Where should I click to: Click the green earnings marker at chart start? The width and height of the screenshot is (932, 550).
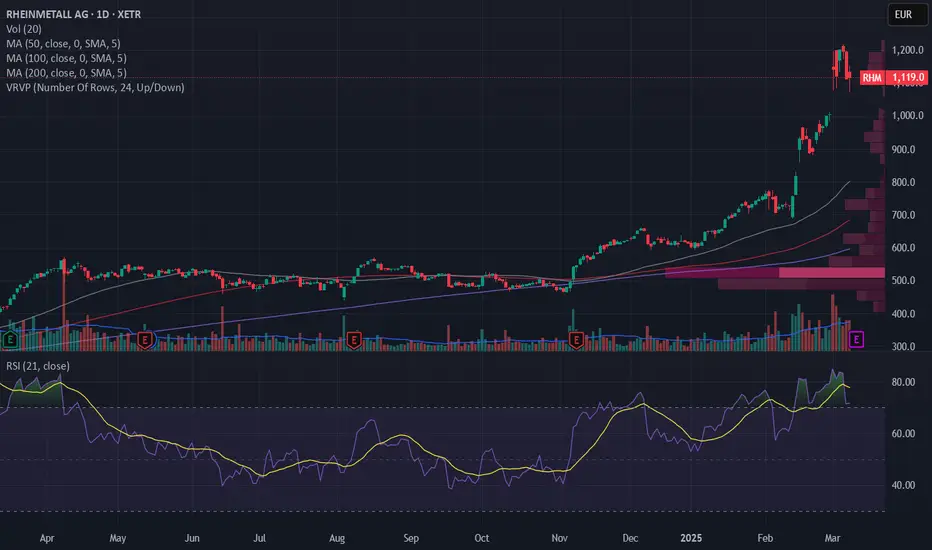click(10, 340)
